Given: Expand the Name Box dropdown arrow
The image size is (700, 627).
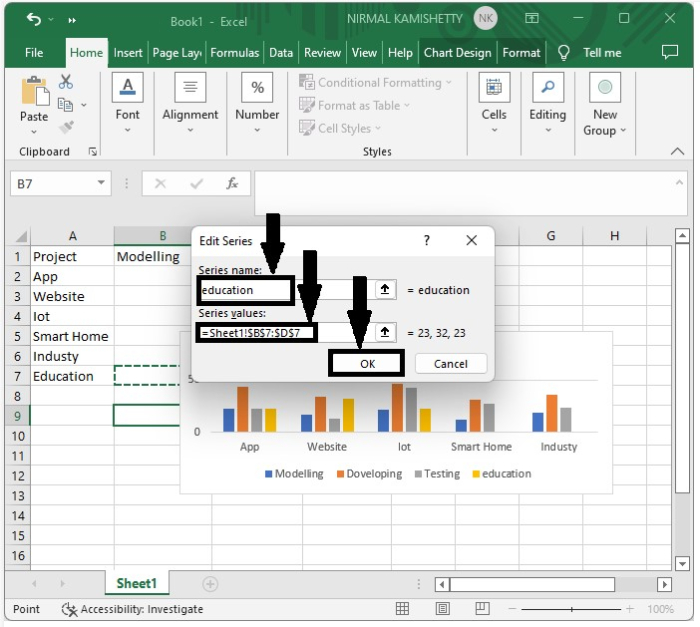Looking at the screenshot, I should tap(101, 183).
